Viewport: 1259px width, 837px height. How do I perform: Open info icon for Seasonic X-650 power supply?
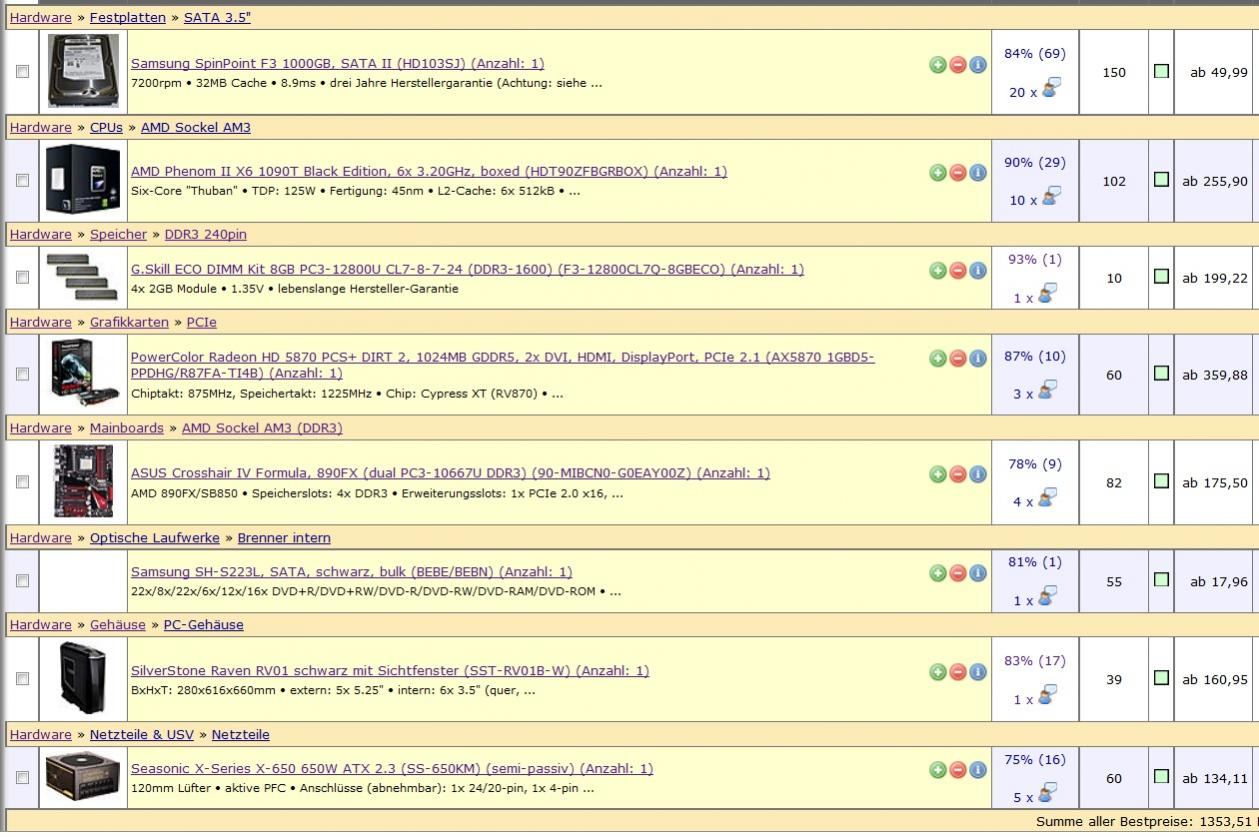click(978, 770)
